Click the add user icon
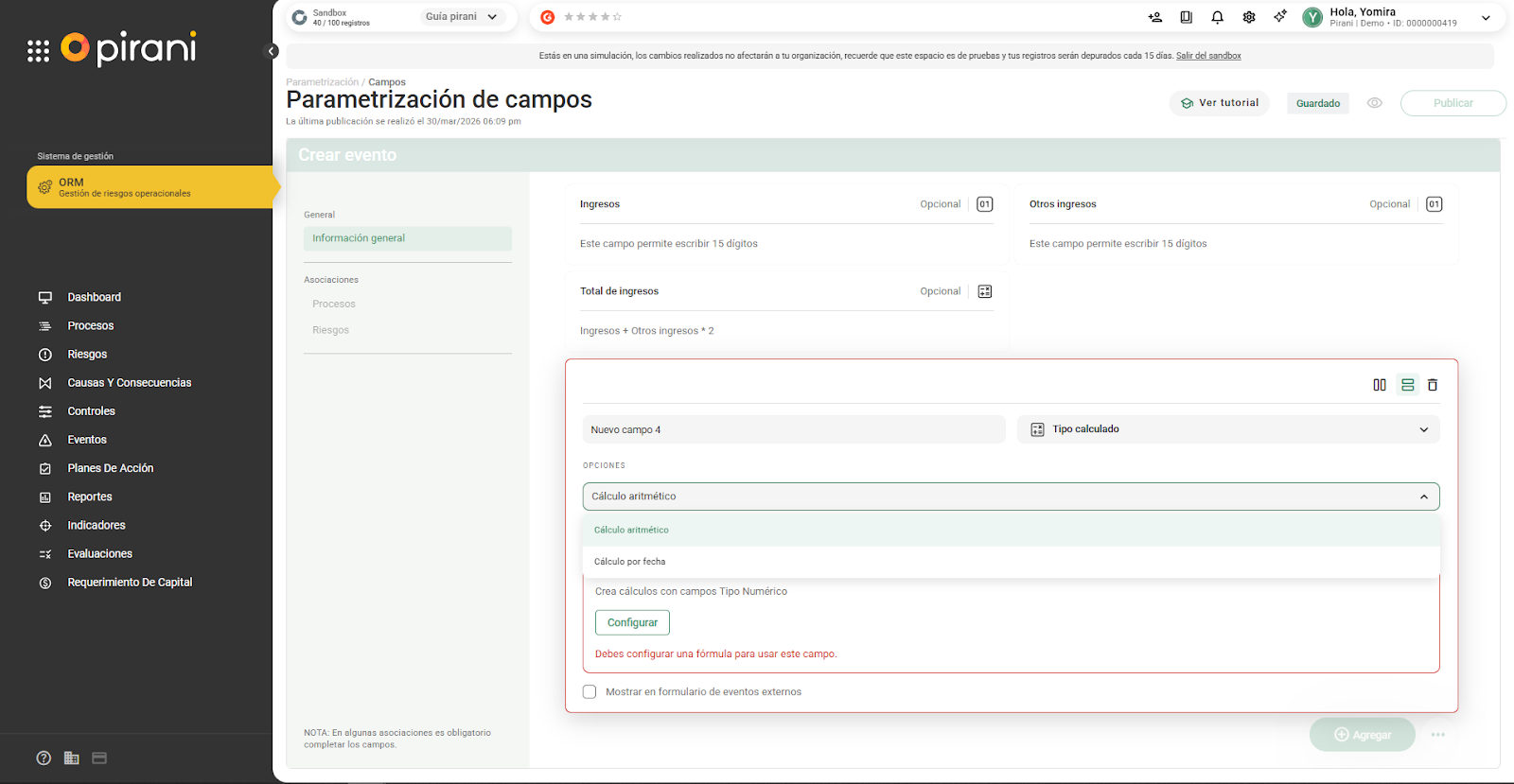1514x784 pixels. [1154, 17]
